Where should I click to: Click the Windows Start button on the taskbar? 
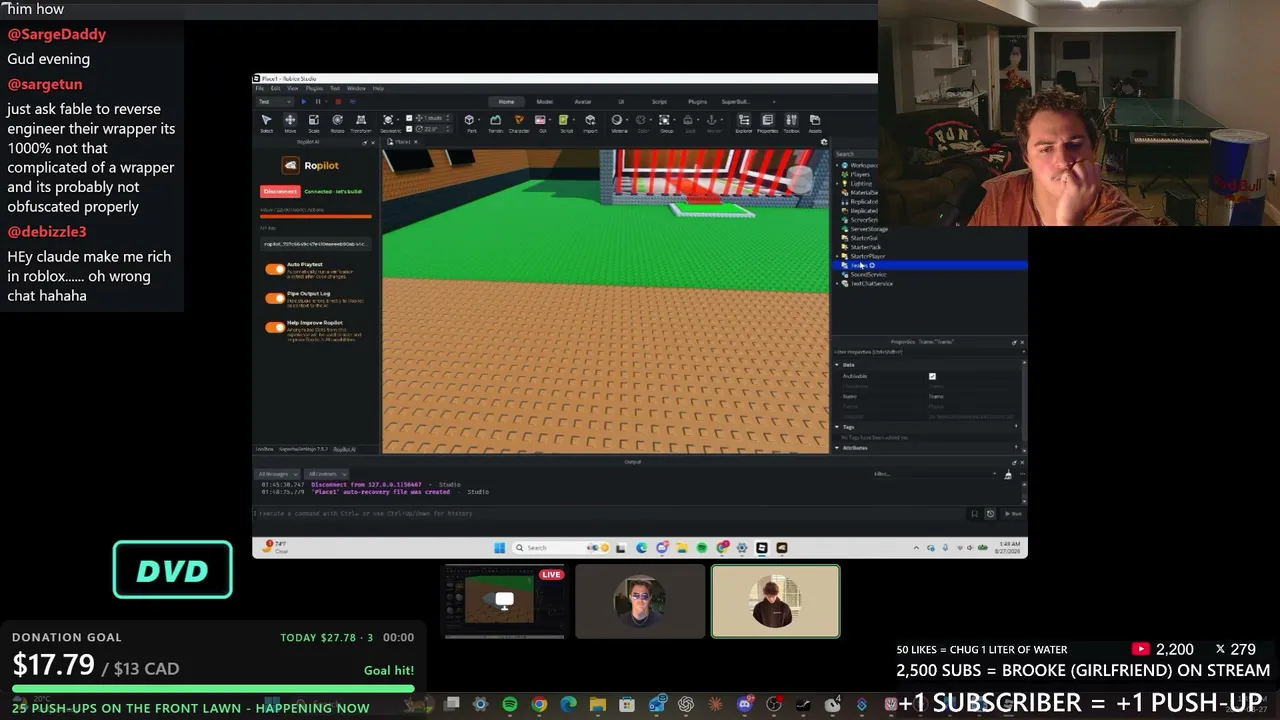click(x=499, y=547)
